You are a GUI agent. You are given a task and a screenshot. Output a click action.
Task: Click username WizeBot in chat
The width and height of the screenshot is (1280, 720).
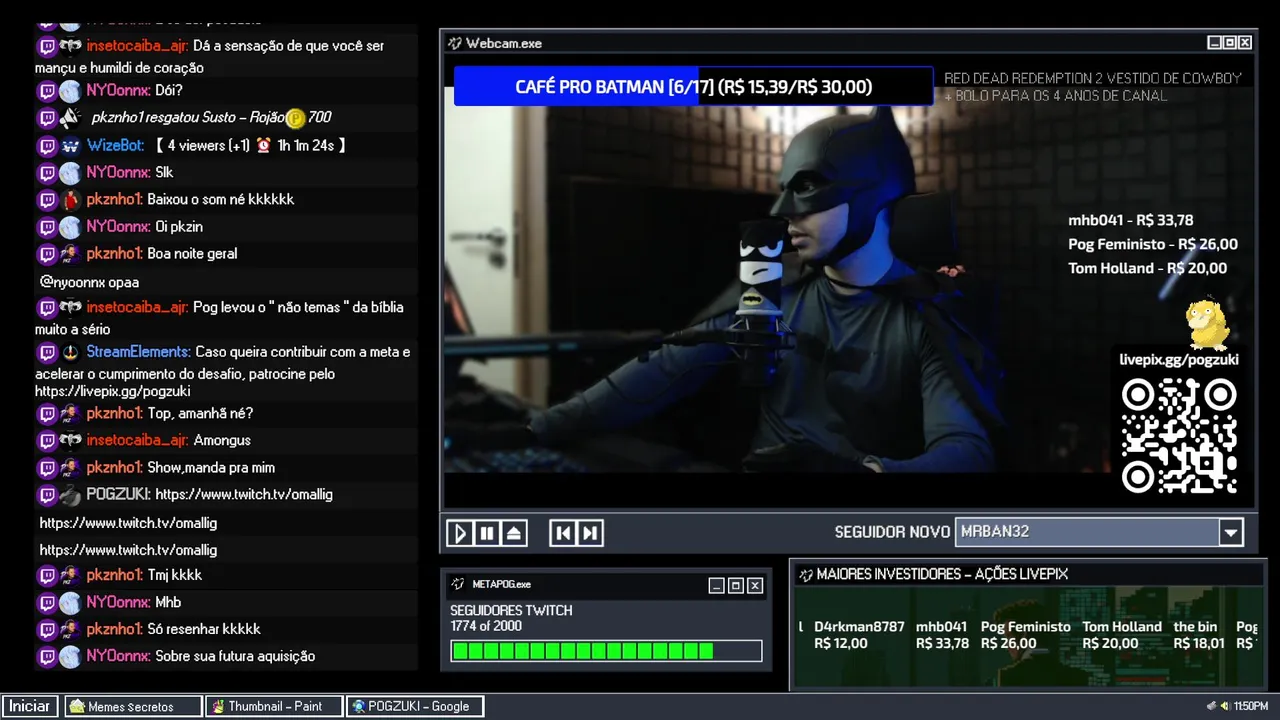tap(115, 145)
